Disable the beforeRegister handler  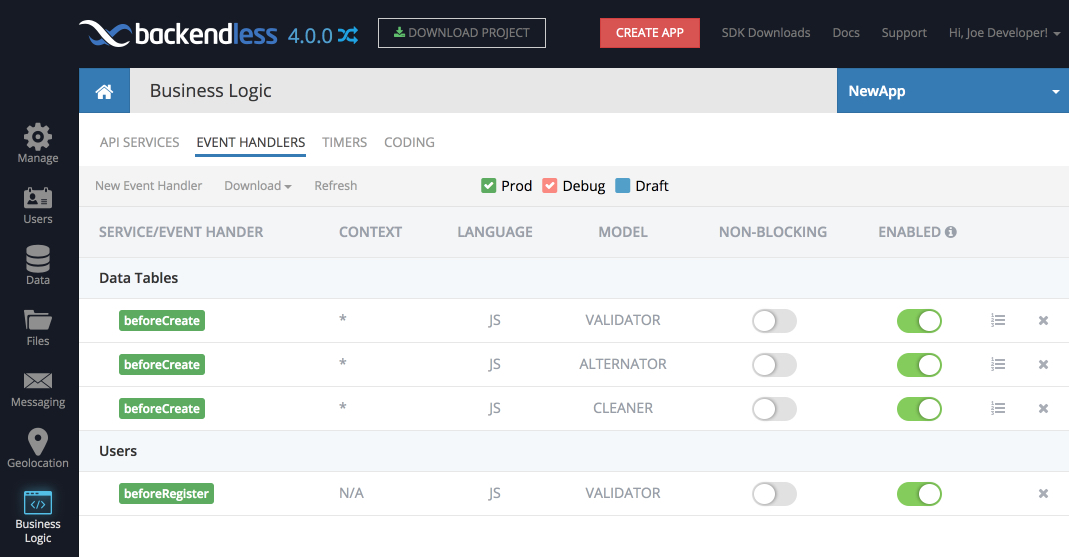(x=919, y=494)
